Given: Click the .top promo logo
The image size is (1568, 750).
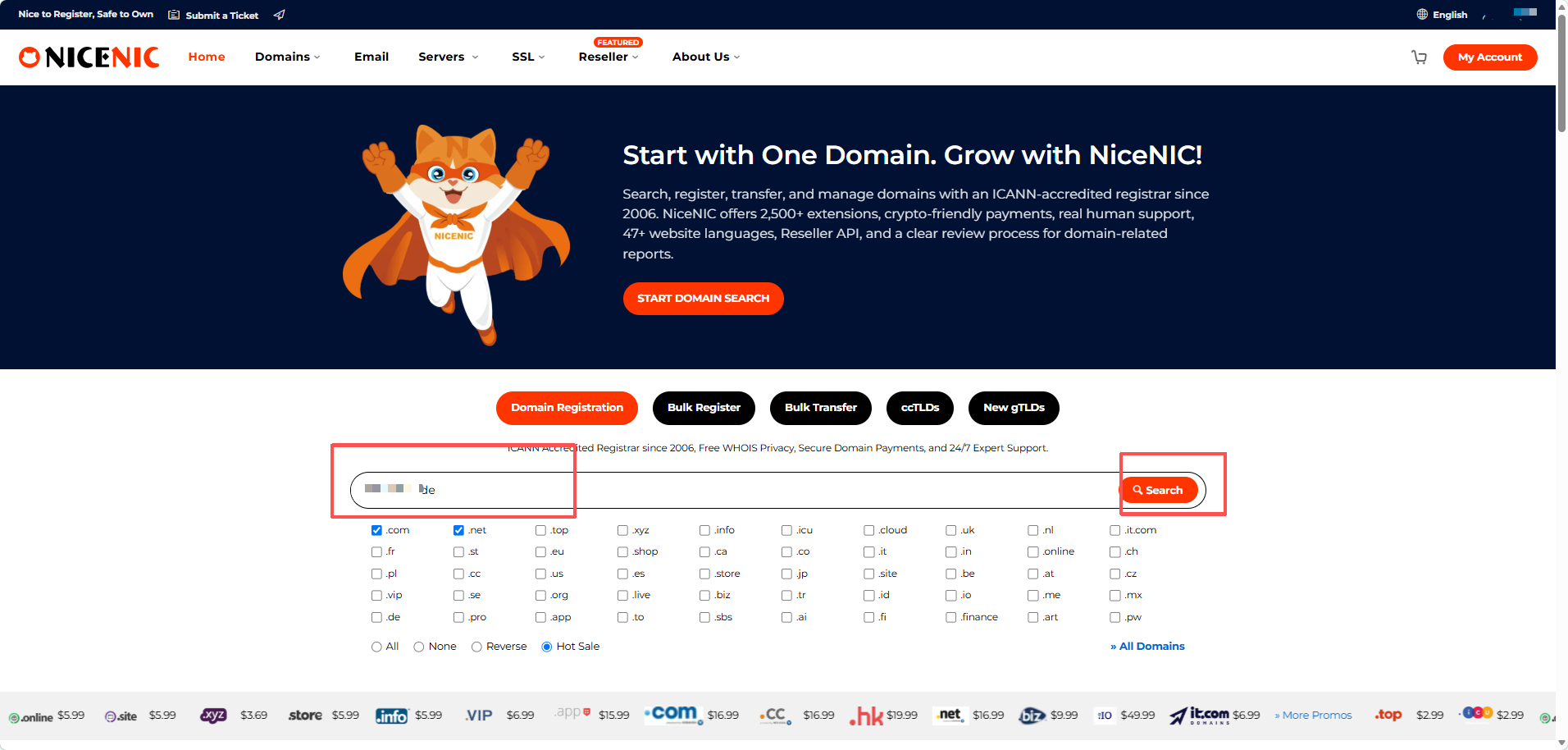Looking at the screenshot, I should [x=1388, y=716].
